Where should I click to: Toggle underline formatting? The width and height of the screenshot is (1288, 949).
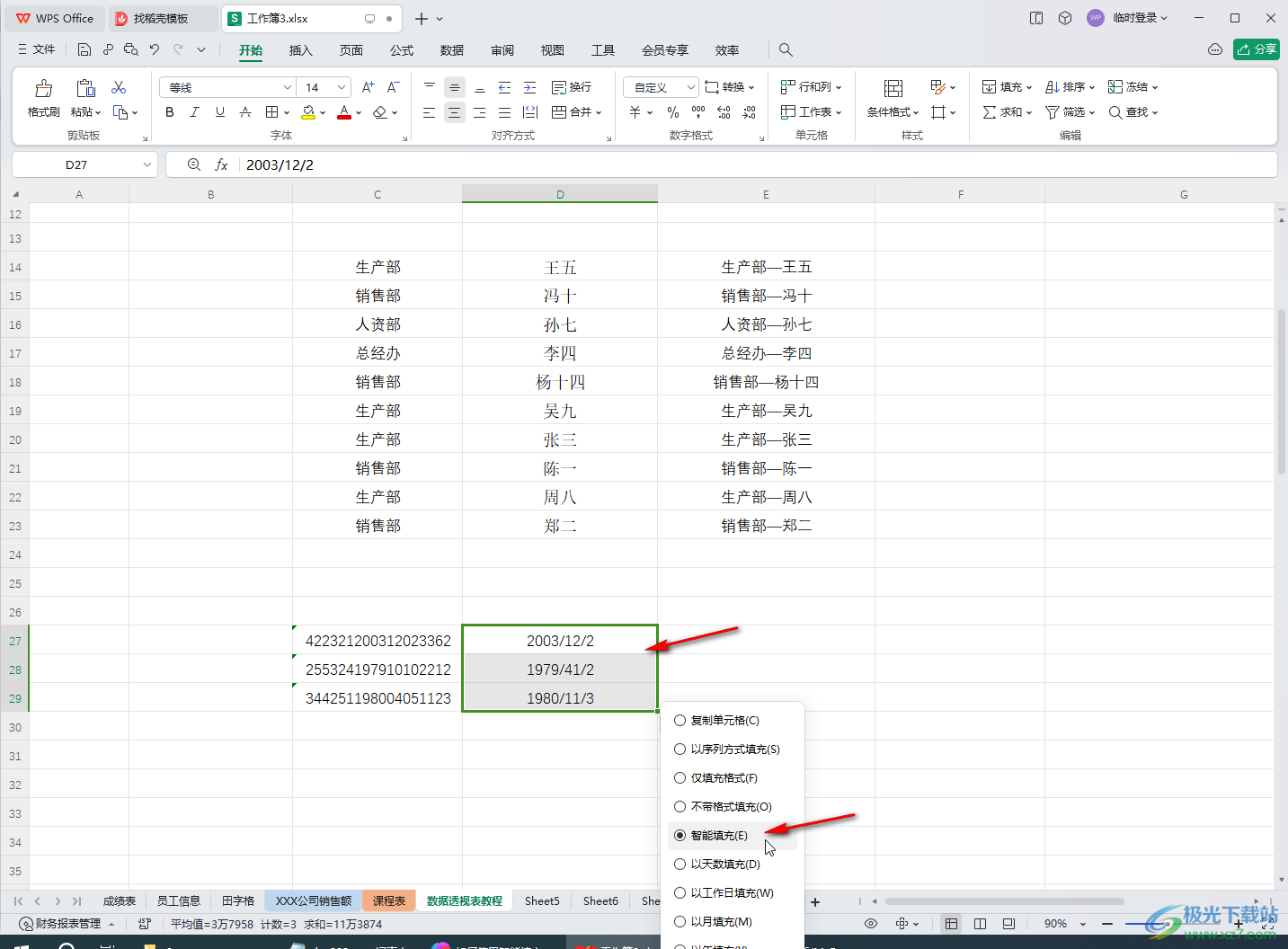tap(220, 112)
